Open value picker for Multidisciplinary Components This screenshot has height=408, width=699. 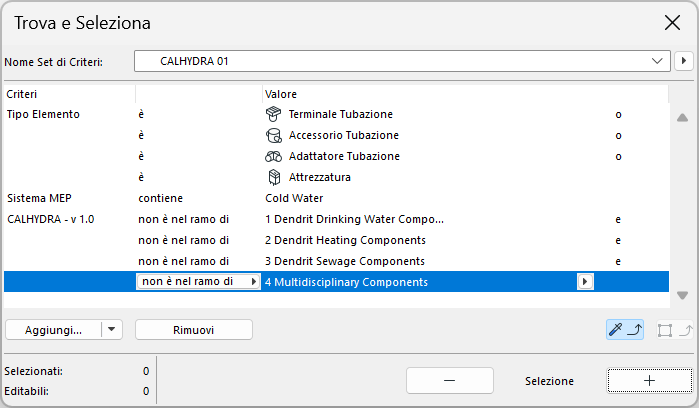click(x=585, y=282)
